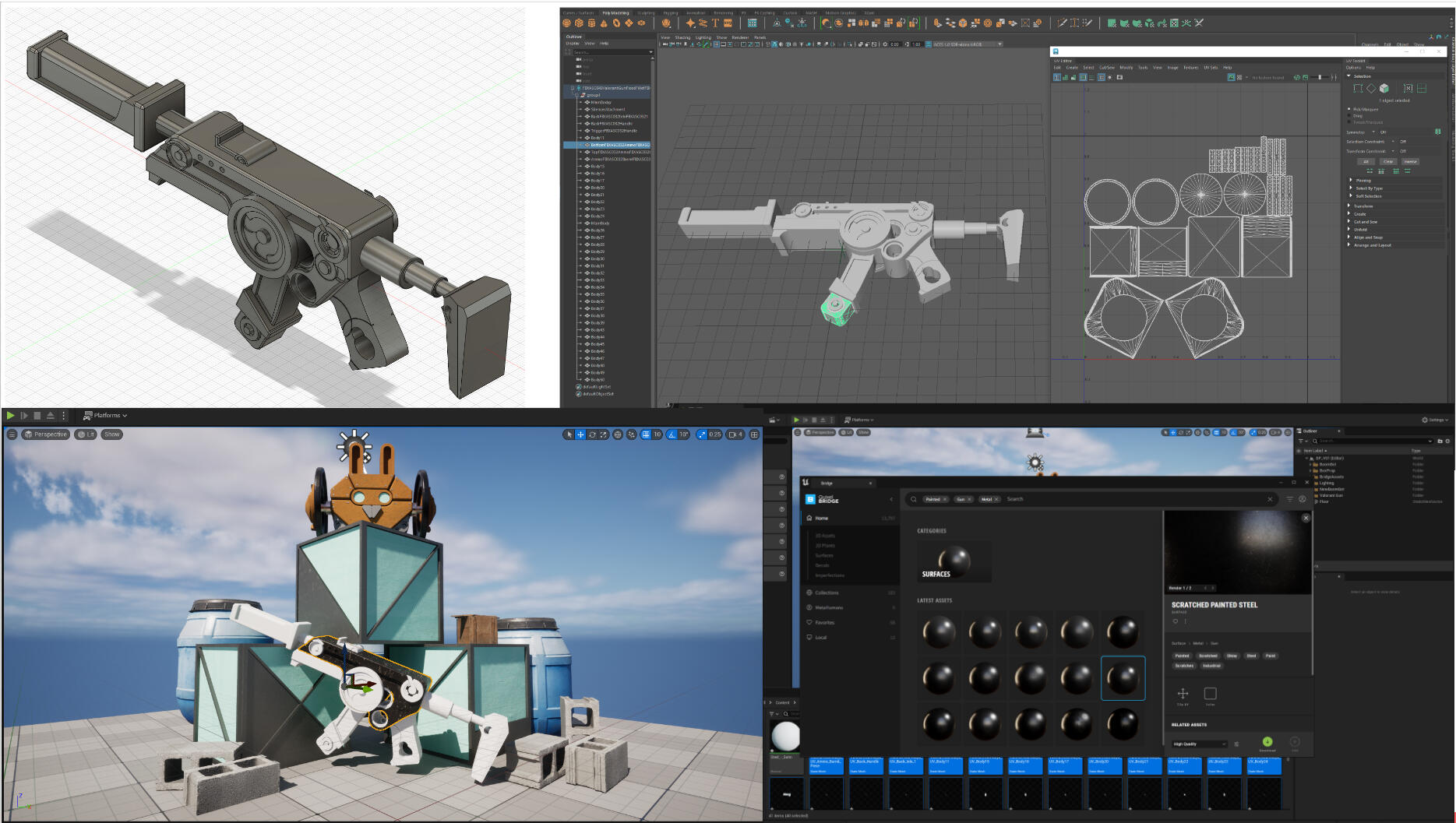Click the Clear button in UV Toolkit
Screen dimensions: 1456x823
tap(1388, 162)
